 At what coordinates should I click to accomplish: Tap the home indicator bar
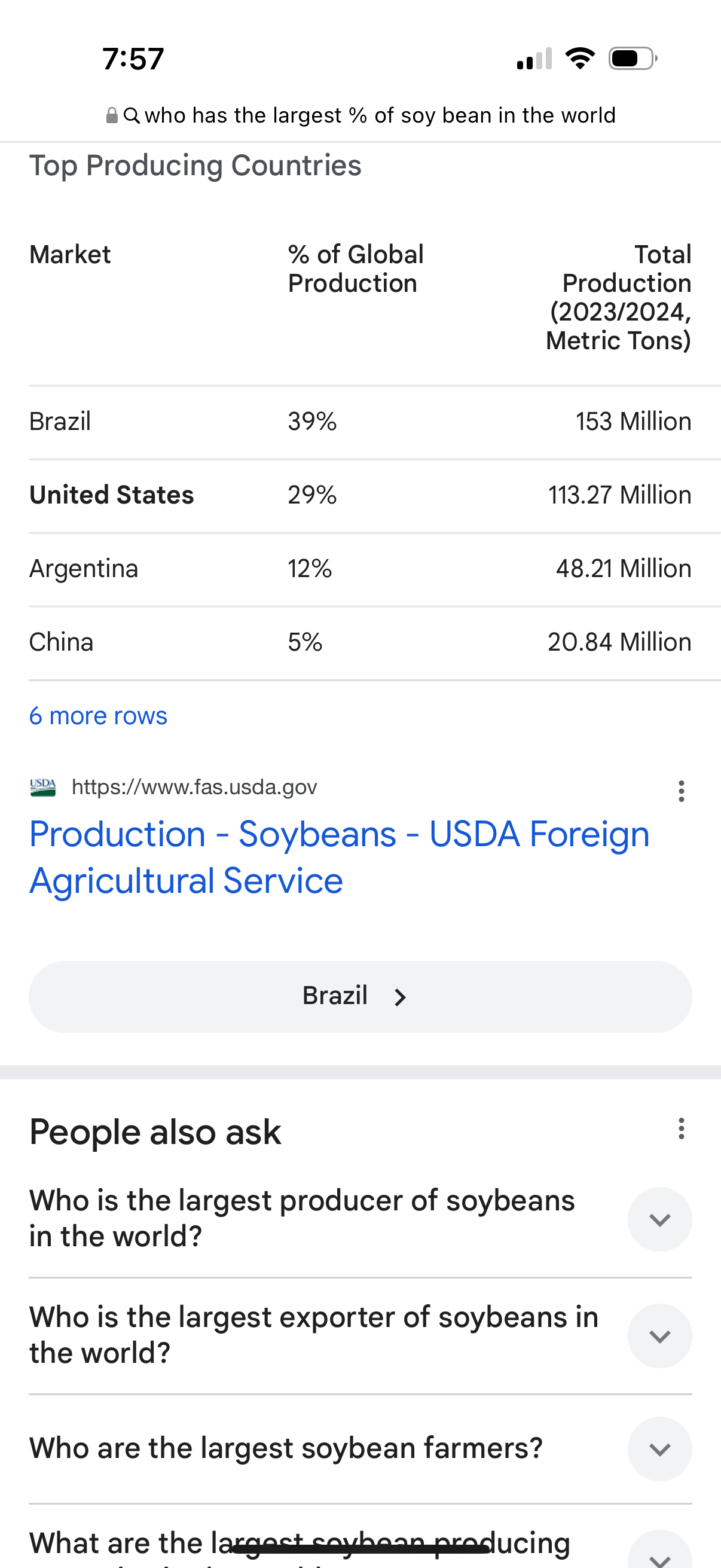click(x=360, y=1548)
